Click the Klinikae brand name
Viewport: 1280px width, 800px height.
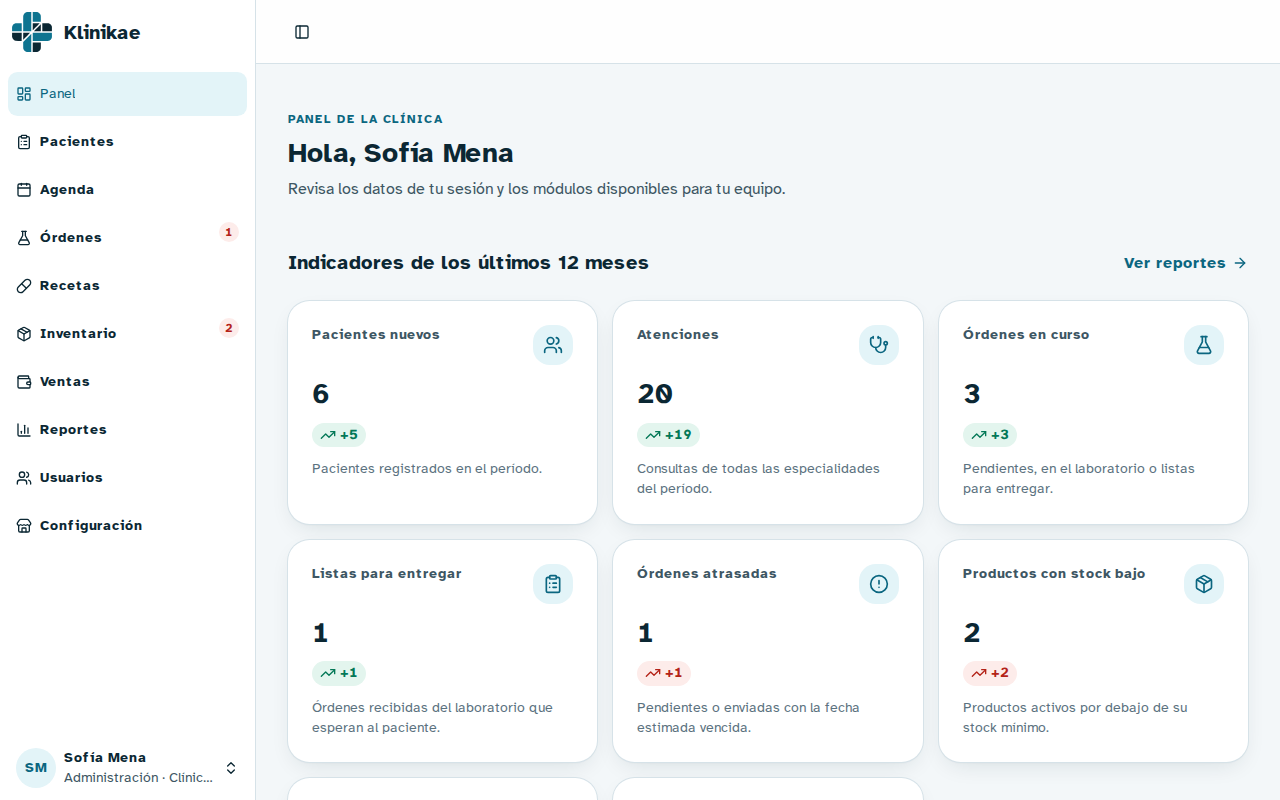pyautogui.click(x=102, y=32)
